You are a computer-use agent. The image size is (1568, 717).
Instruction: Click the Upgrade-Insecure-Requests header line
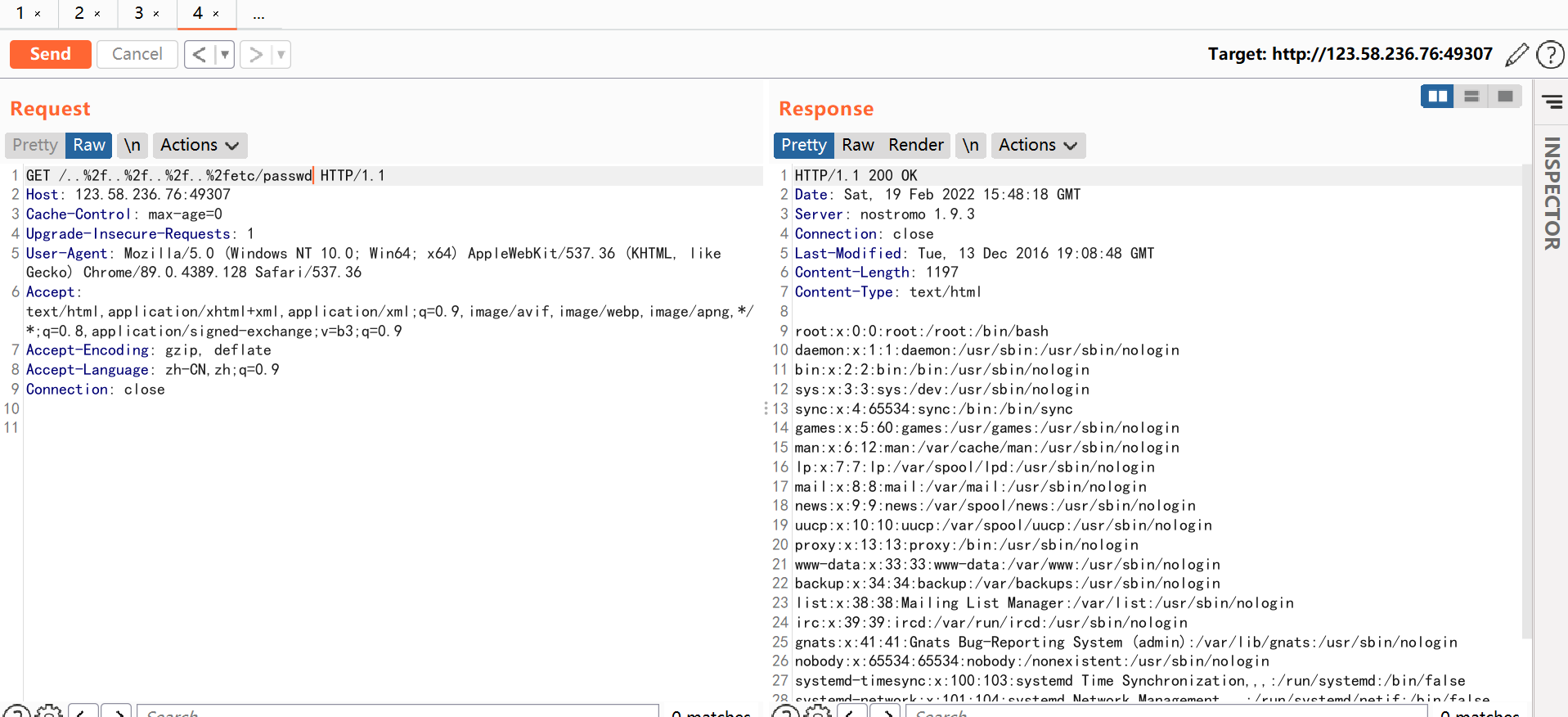(x=141, y=234)
